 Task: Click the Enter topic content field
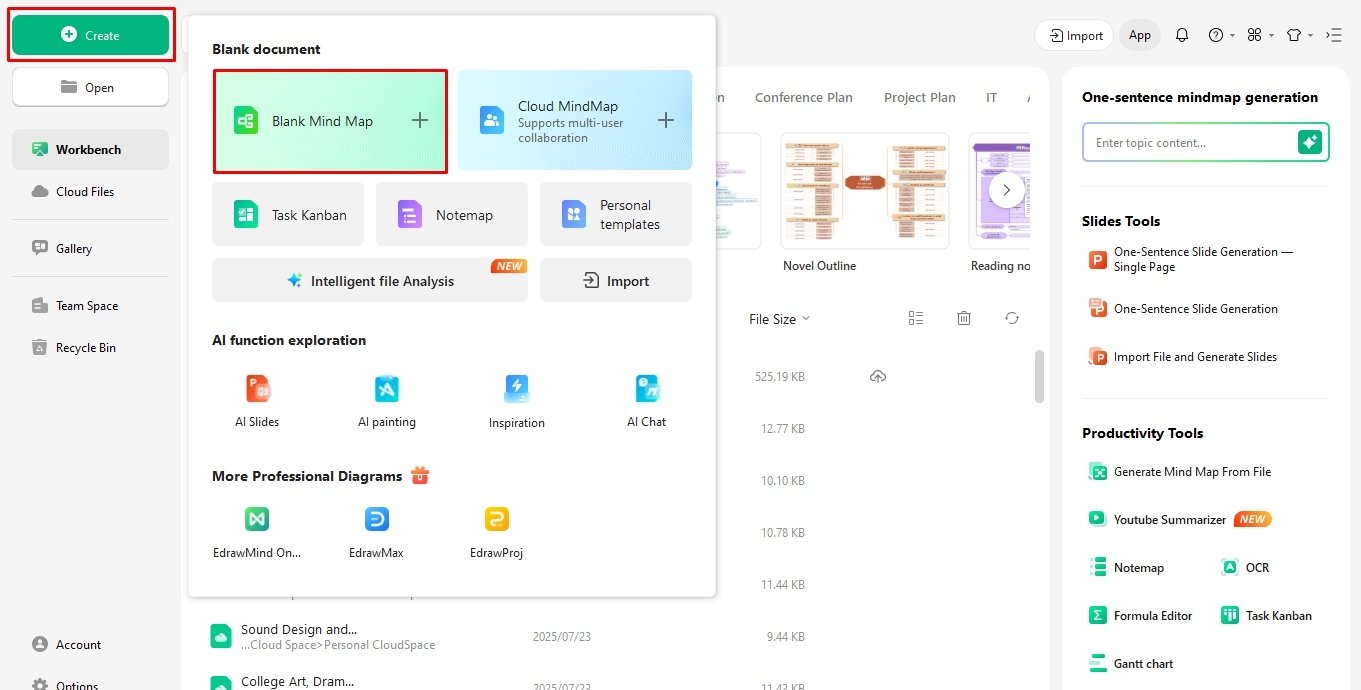click(1190, 143)
